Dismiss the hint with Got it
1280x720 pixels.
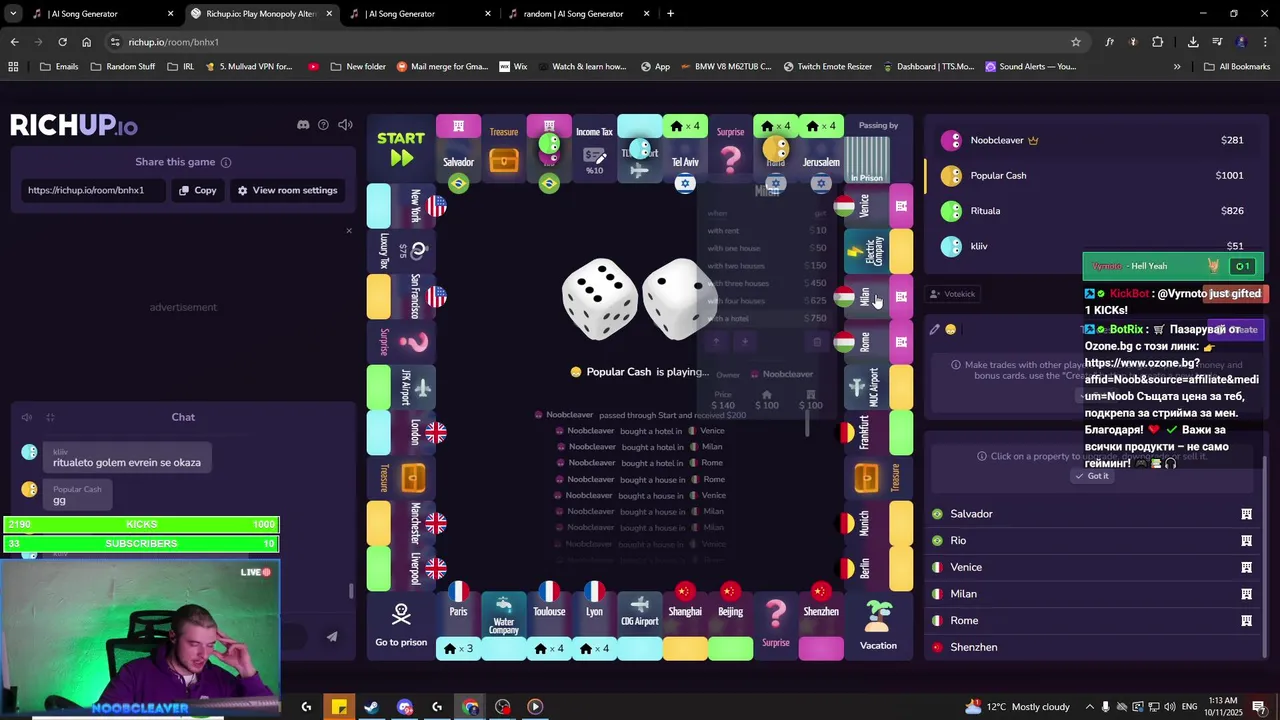tap(1092, 476)
